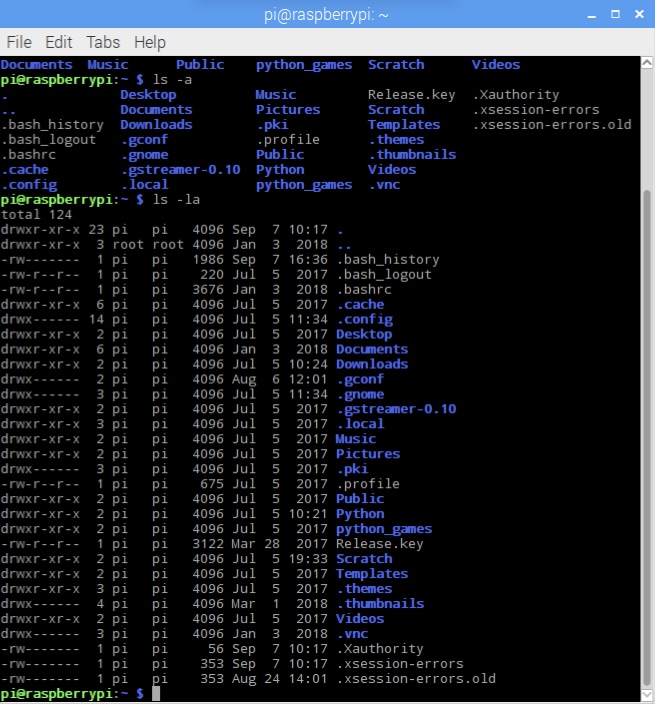Click the cursor at the last prompt
This screenshot has width=655, height=704.
point(156,693)
